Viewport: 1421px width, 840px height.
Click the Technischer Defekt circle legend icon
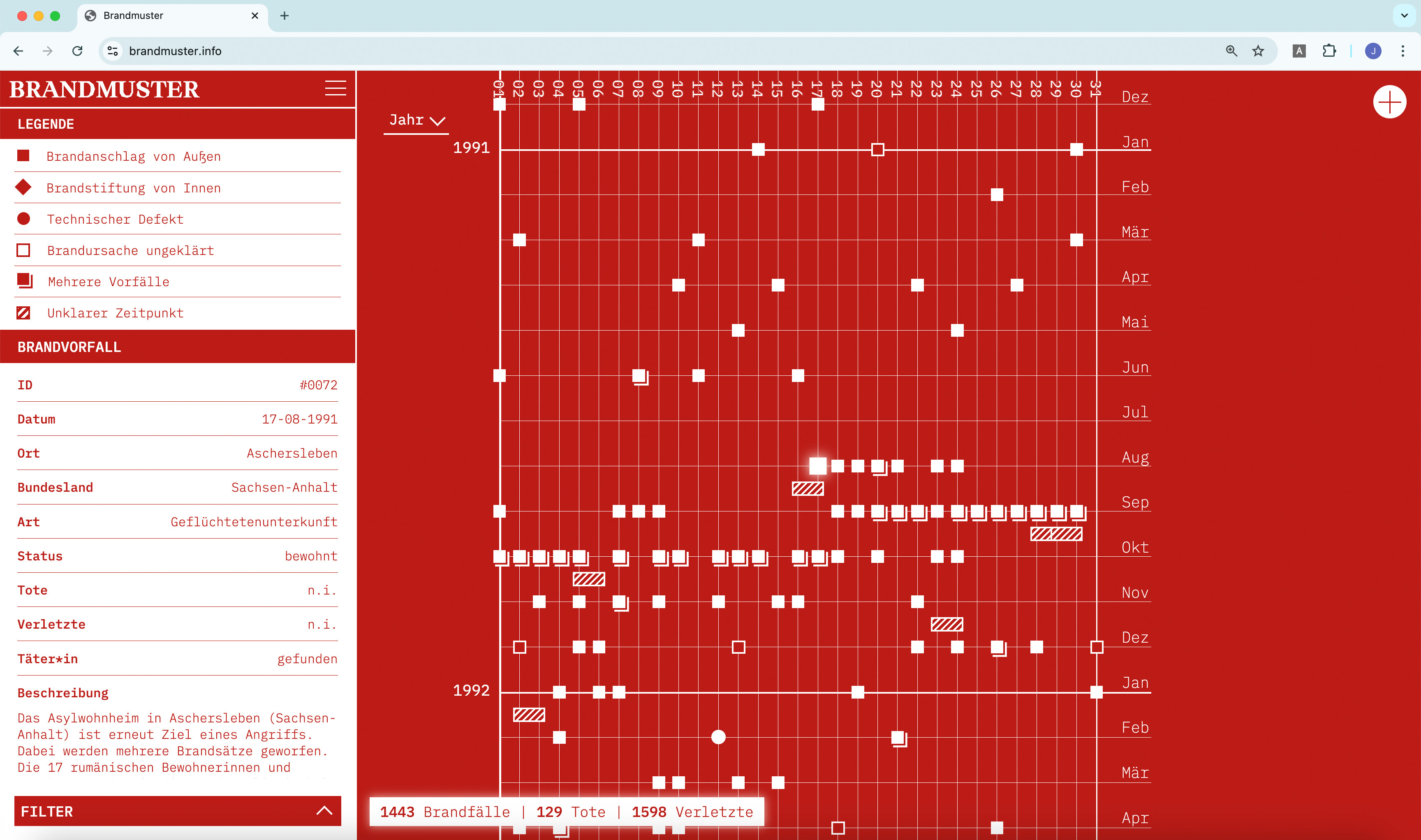tap(23, 218)
